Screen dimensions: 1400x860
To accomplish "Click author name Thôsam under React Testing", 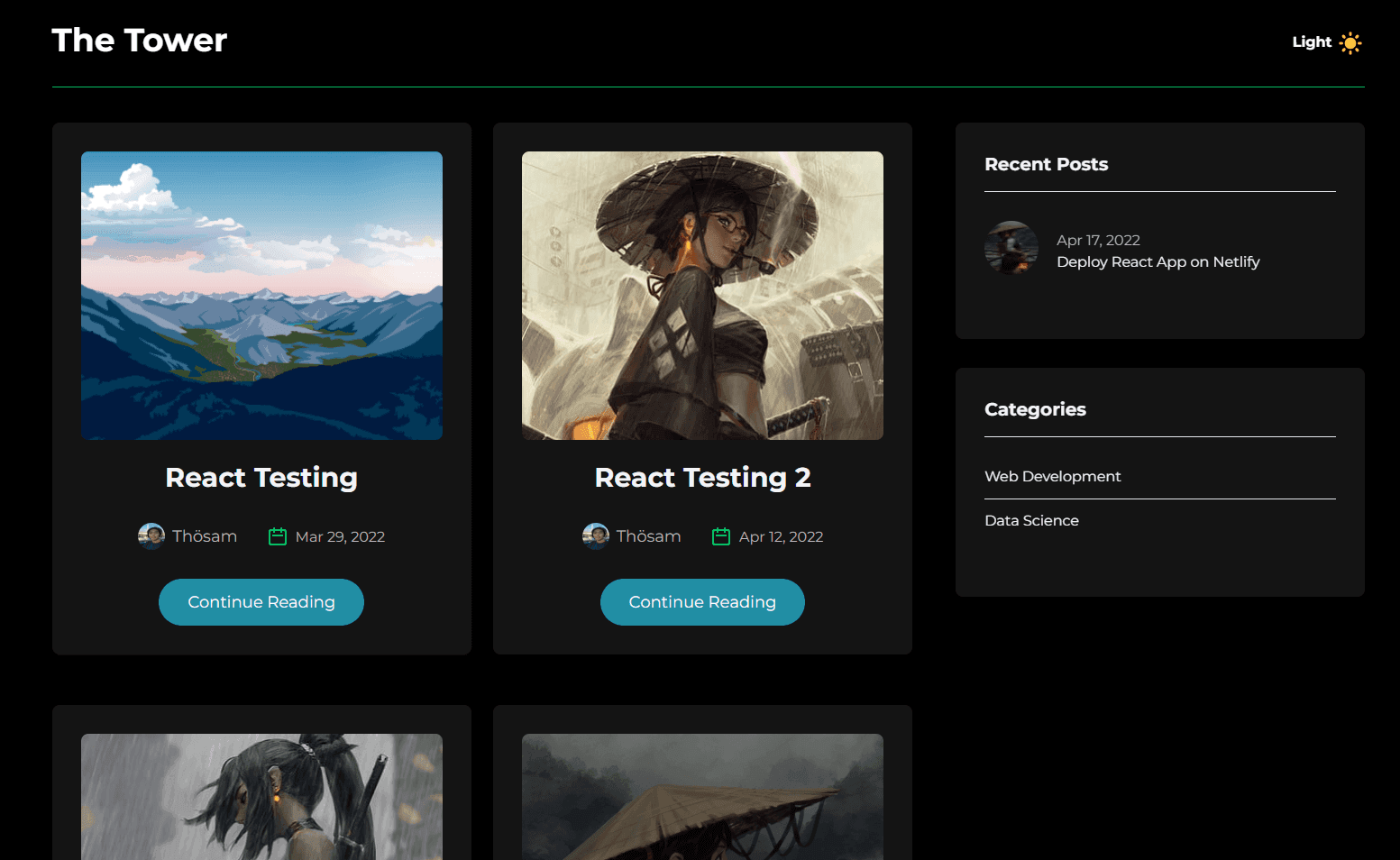I will pyautogui.click(x=205, y=536).
